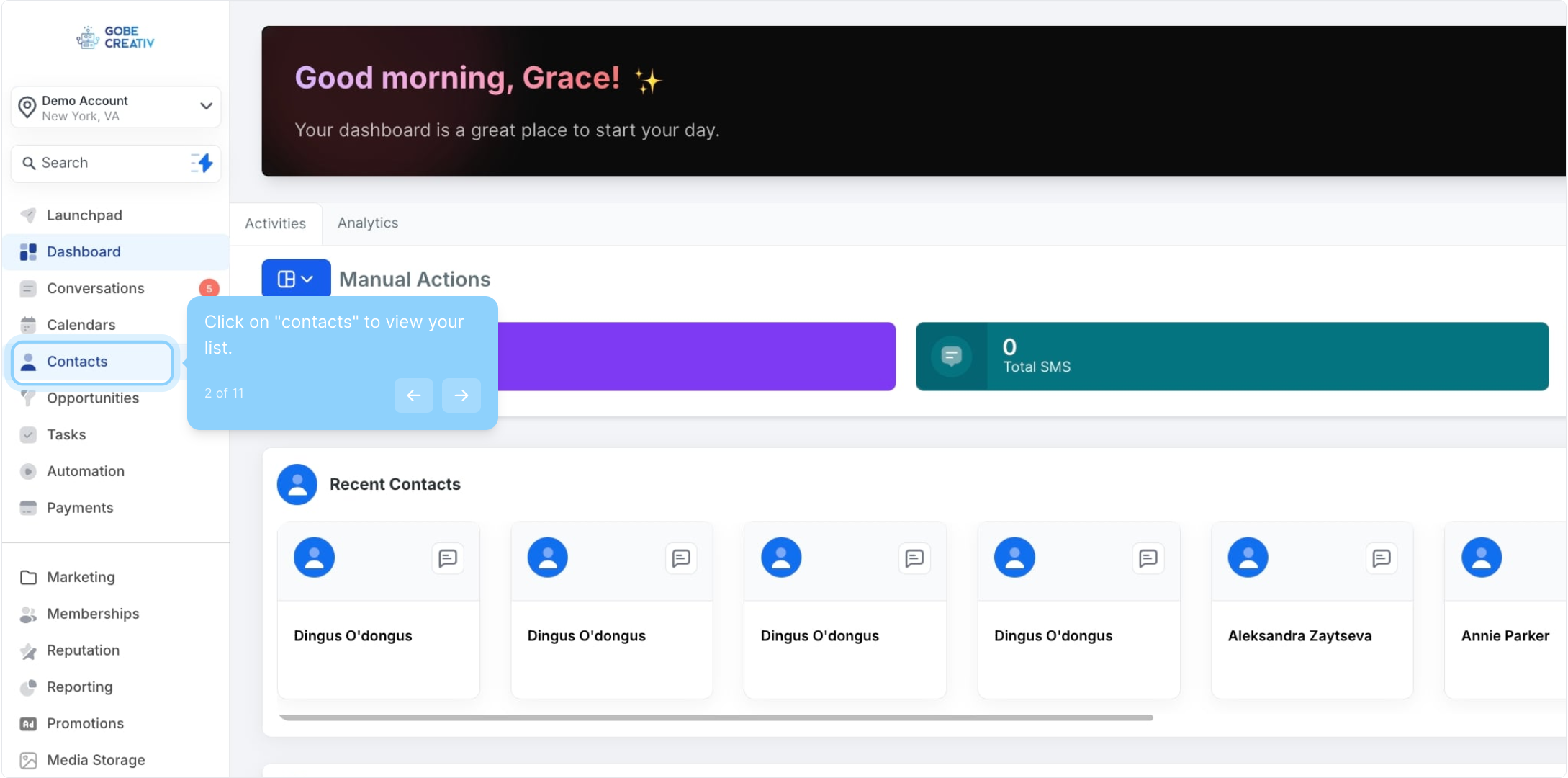This screenshot has width=1568, height=778.
Task: Click the Gobe Creativ logo
Action: [116, 37]
